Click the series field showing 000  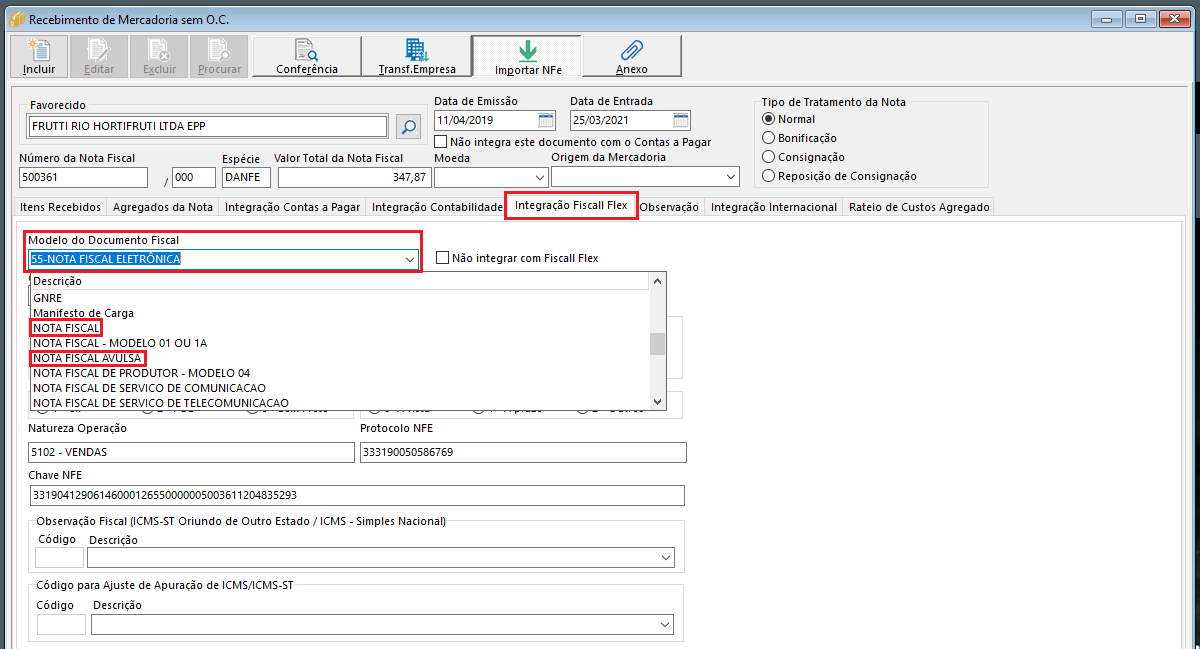click(194, 177)
